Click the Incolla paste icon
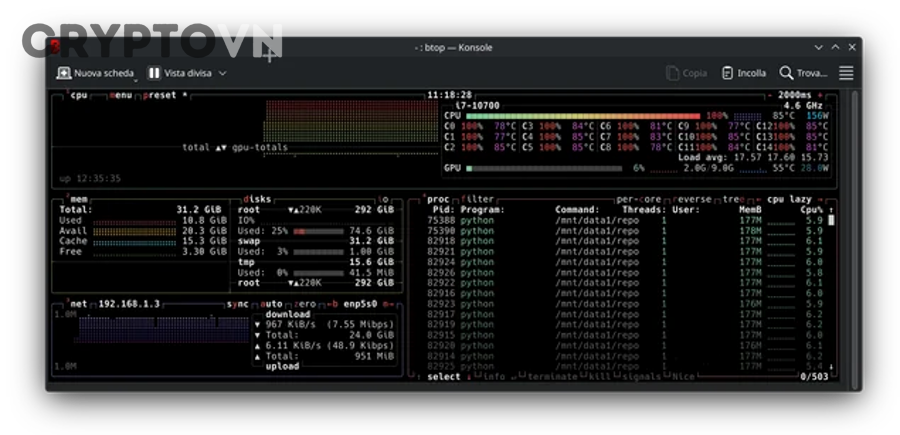Image resolution: width=900 pixels, height=435 pixels. 727,73
